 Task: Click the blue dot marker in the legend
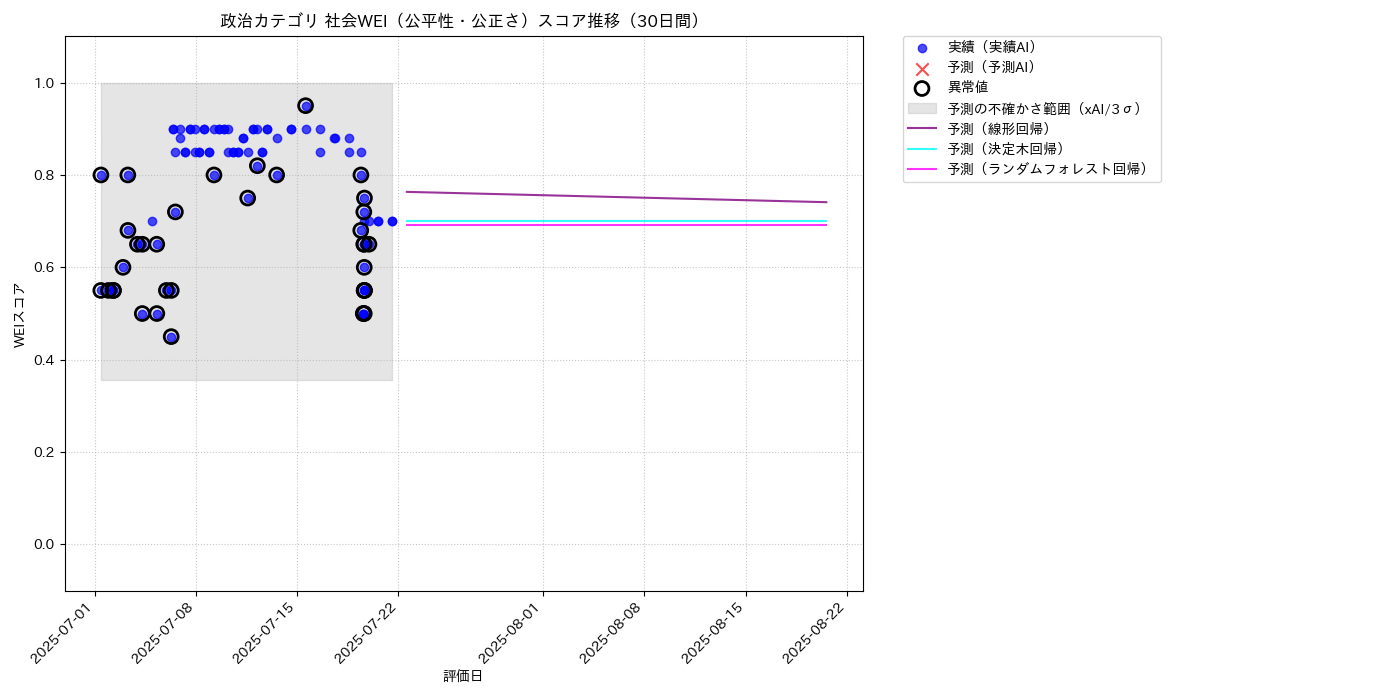922,48
